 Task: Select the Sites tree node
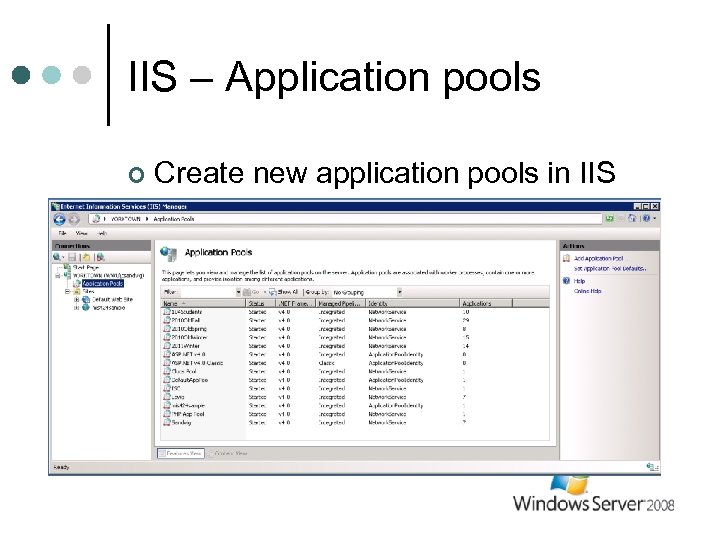88,292
